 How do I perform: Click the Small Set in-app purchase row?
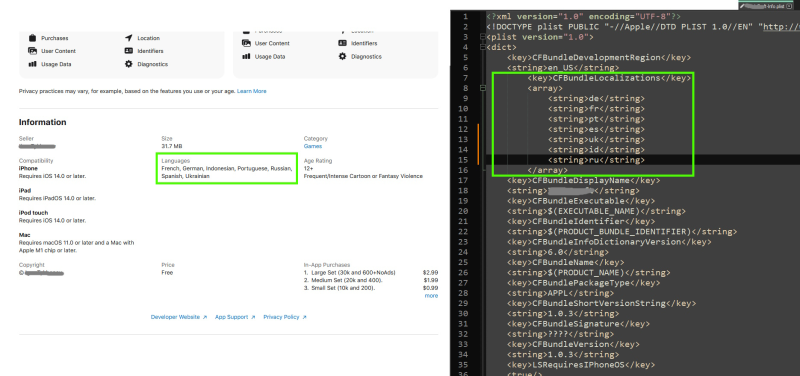(370, 288)
